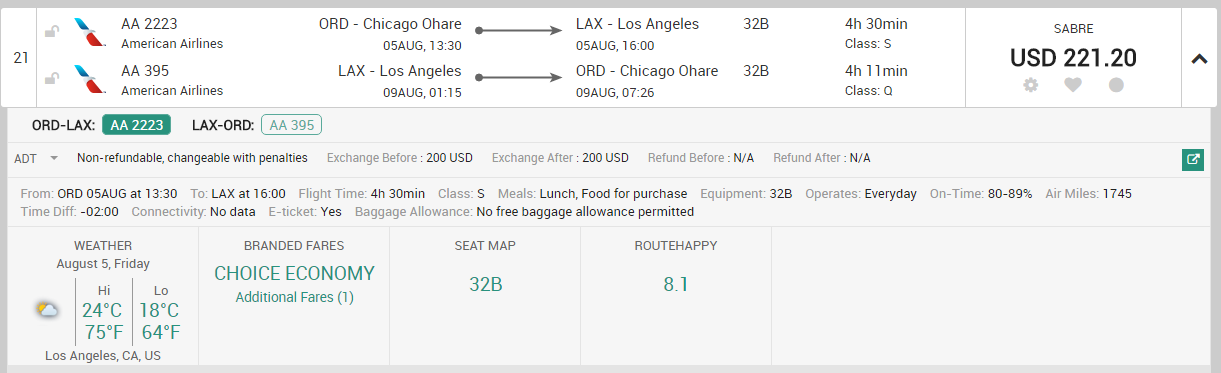Click the USD 221.20 price
This screenshot has width=1221, height=373.
coord(1073,58)
